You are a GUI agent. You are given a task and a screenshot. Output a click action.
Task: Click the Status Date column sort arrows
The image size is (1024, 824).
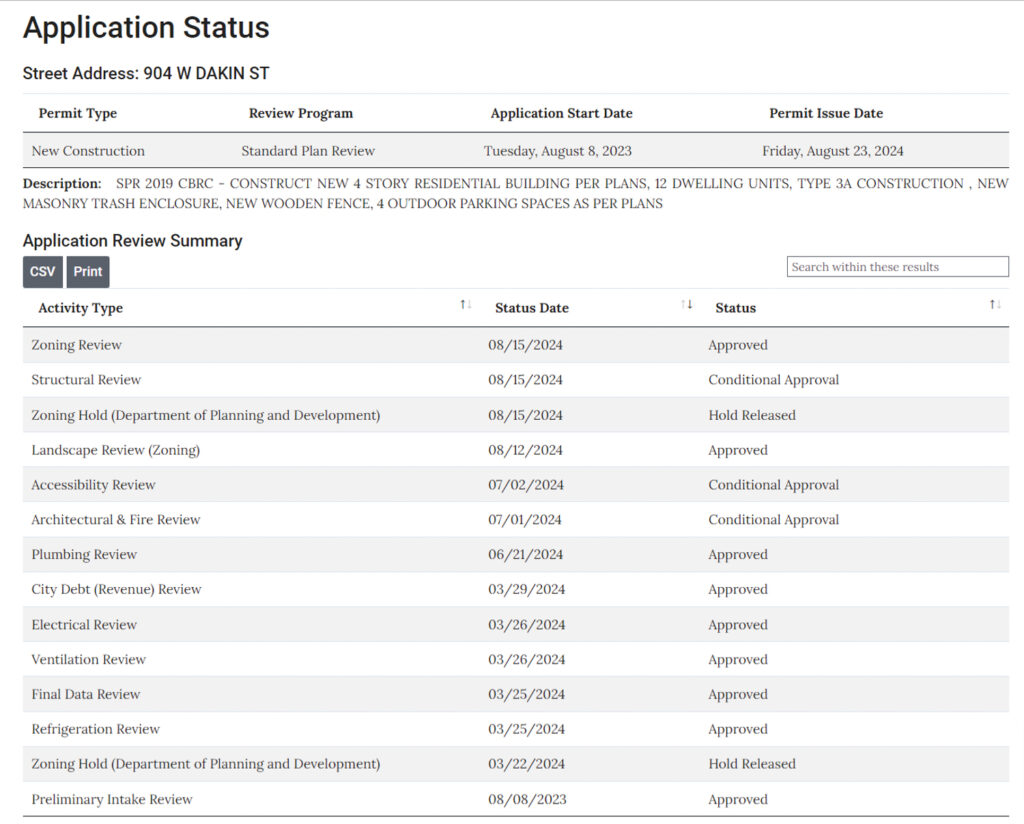pos(687,305)
